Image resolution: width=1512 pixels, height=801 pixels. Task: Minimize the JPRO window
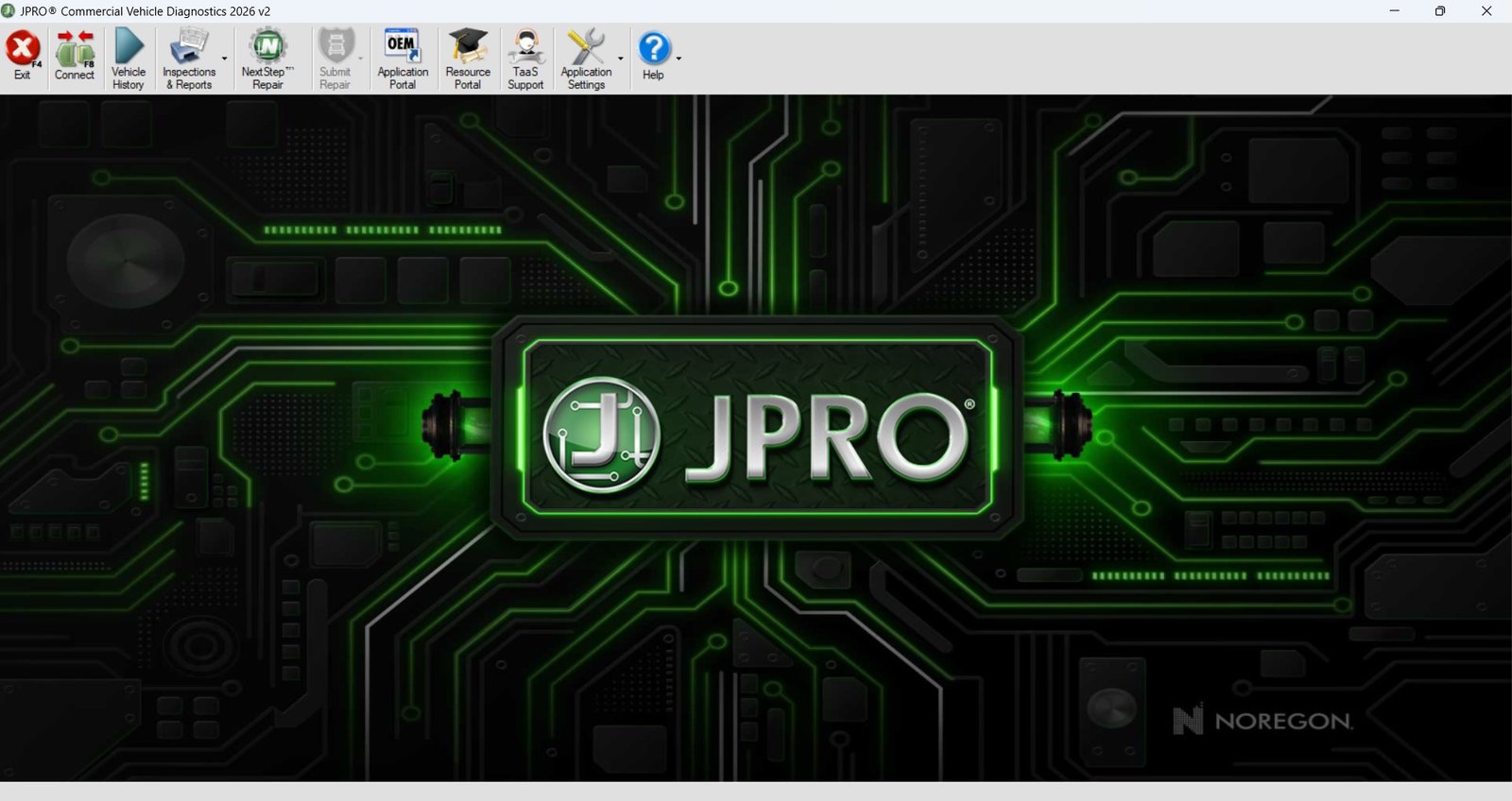[x=1394, y=11]
